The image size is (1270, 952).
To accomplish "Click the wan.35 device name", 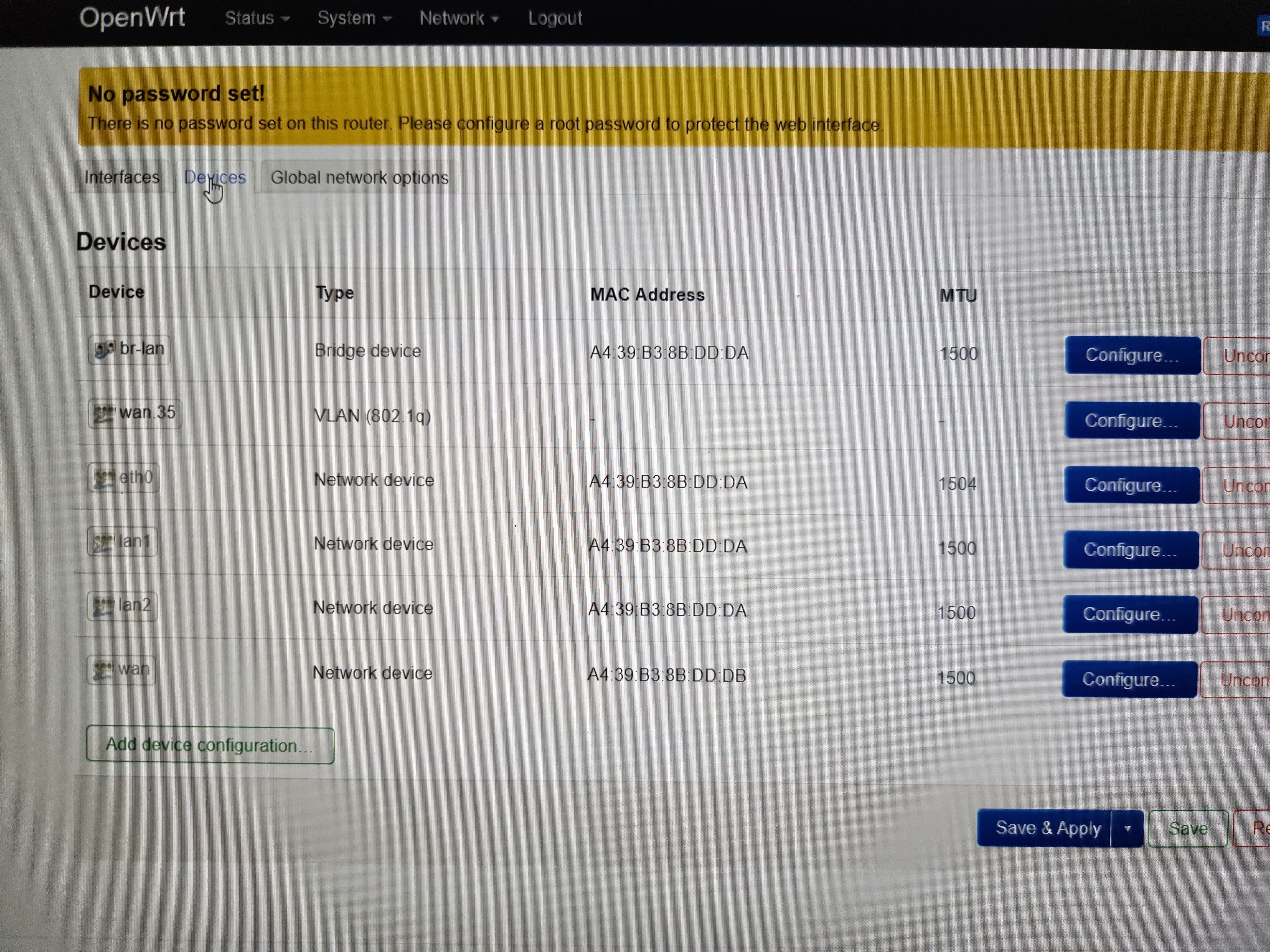I will coord(148,412).
